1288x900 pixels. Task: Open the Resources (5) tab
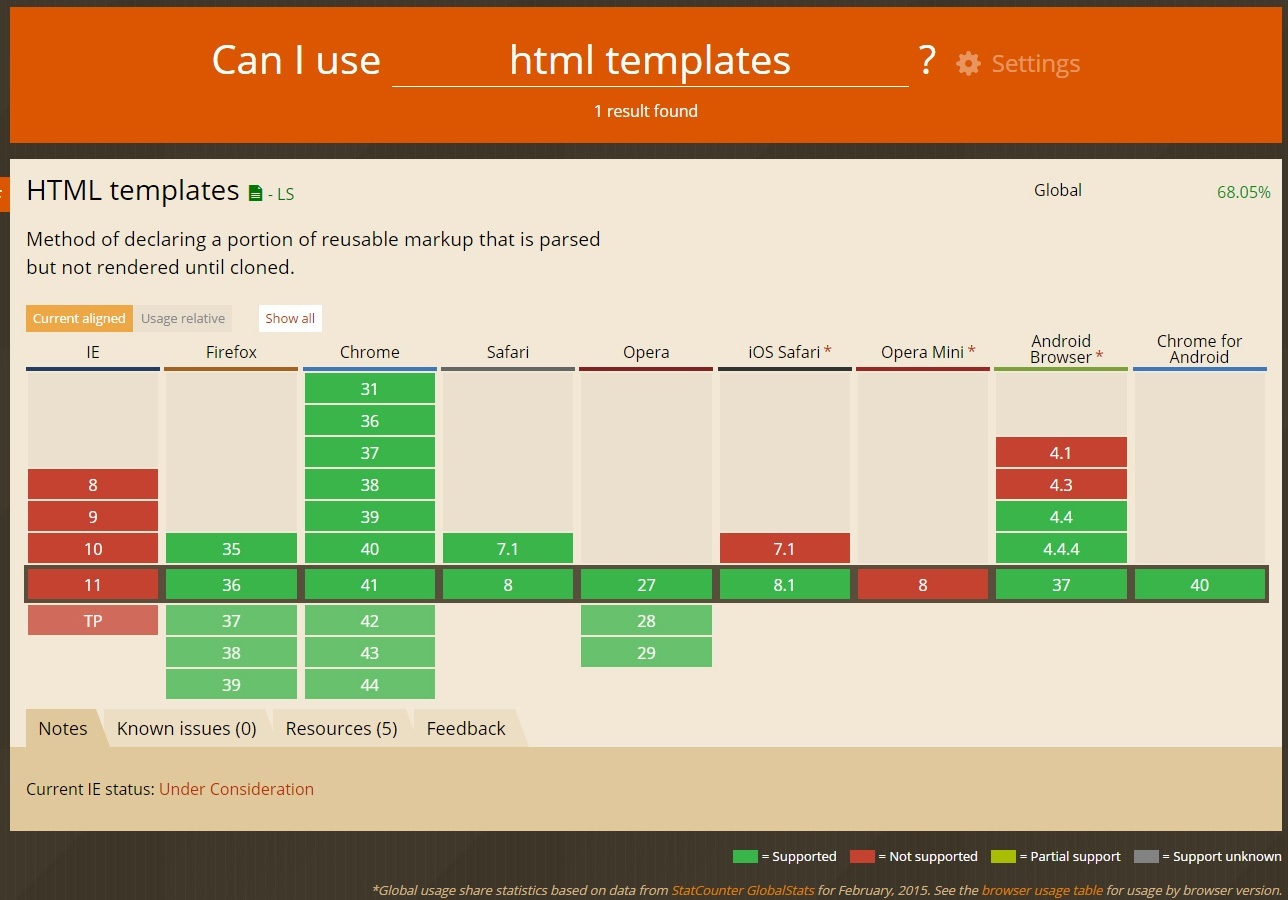click(x=341, y=729)
